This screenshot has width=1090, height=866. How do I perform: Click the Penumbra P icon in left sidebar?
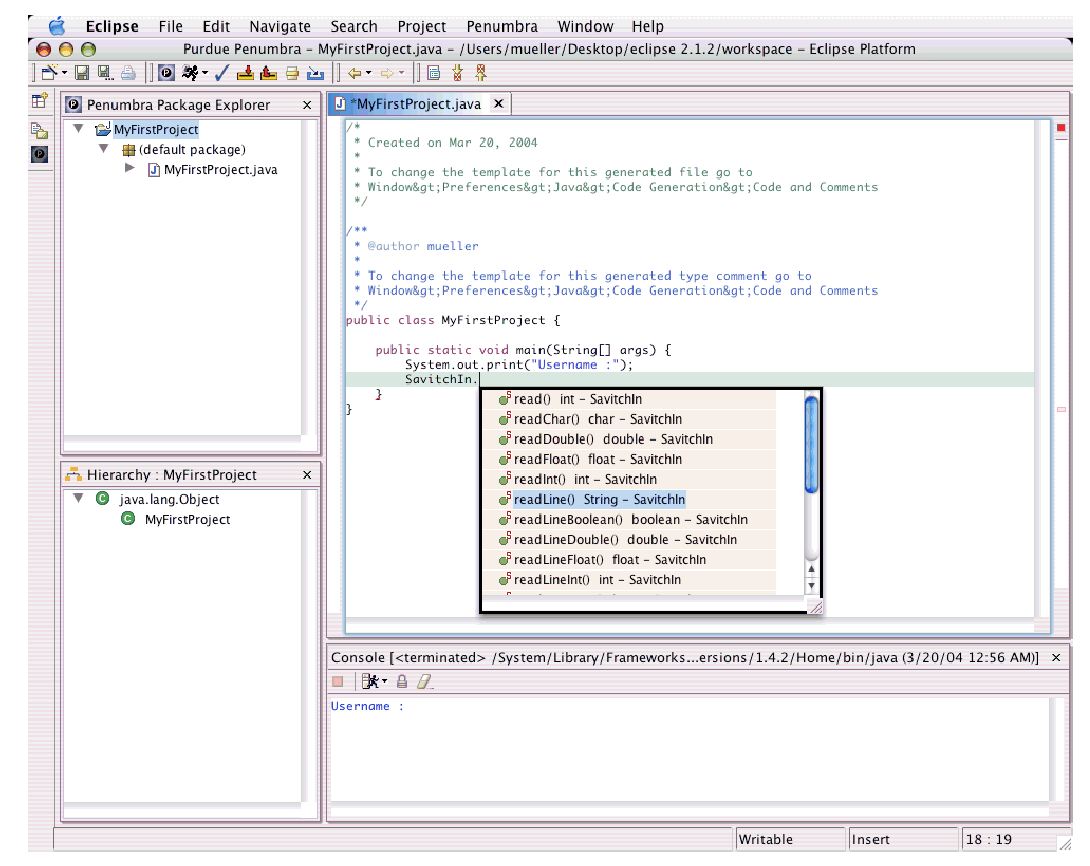[39, 154]
